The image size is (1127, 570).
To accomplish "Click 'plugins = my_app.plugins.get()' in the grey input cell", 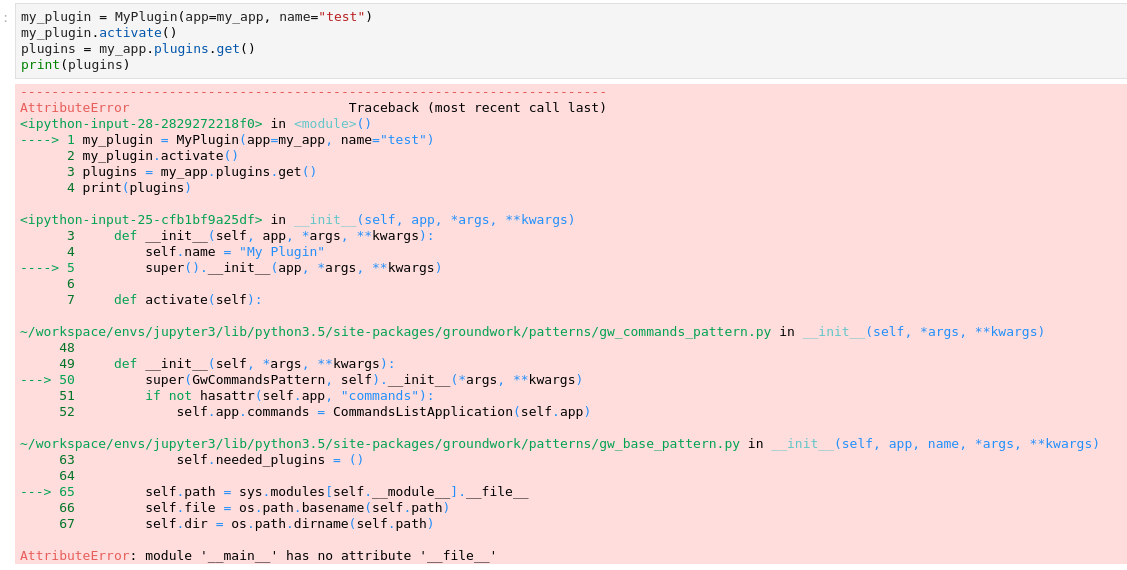I will tap(138, 49).
